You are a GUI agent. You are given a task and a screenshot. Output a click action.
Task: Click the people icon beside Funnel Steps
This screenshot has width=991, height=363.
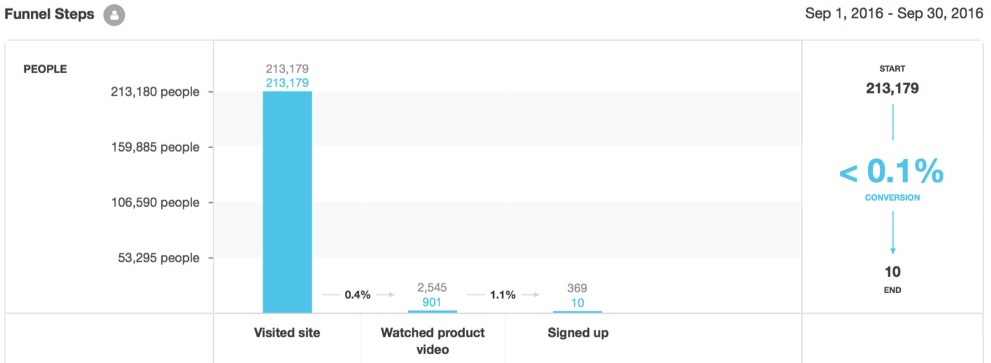[114, 15]
